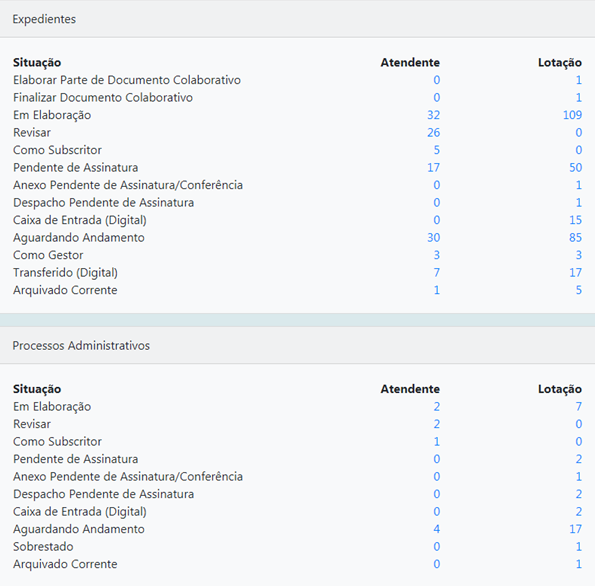Open Expedientes Pendente de Assinatura Atendente 17
The image size is (595, 586).
click(433, 167)
